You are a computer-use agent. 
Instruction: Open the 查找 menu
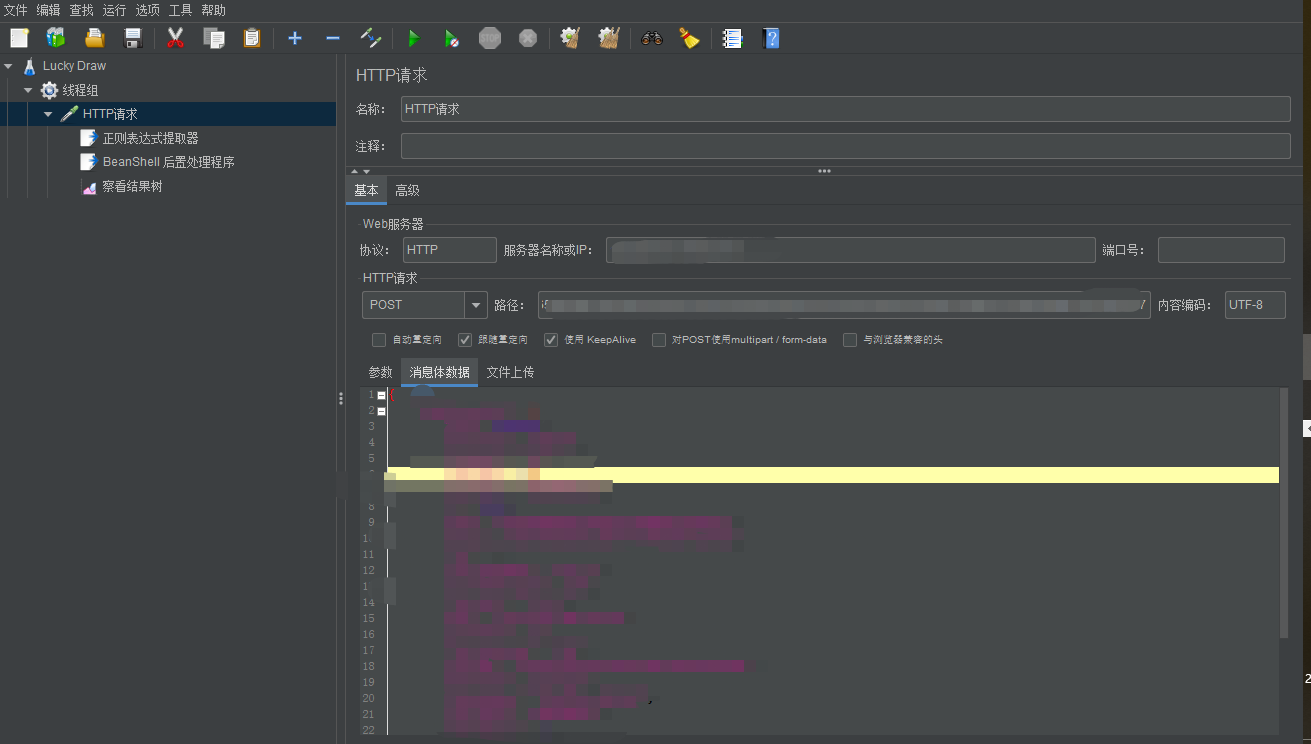(x=81, y=10)
